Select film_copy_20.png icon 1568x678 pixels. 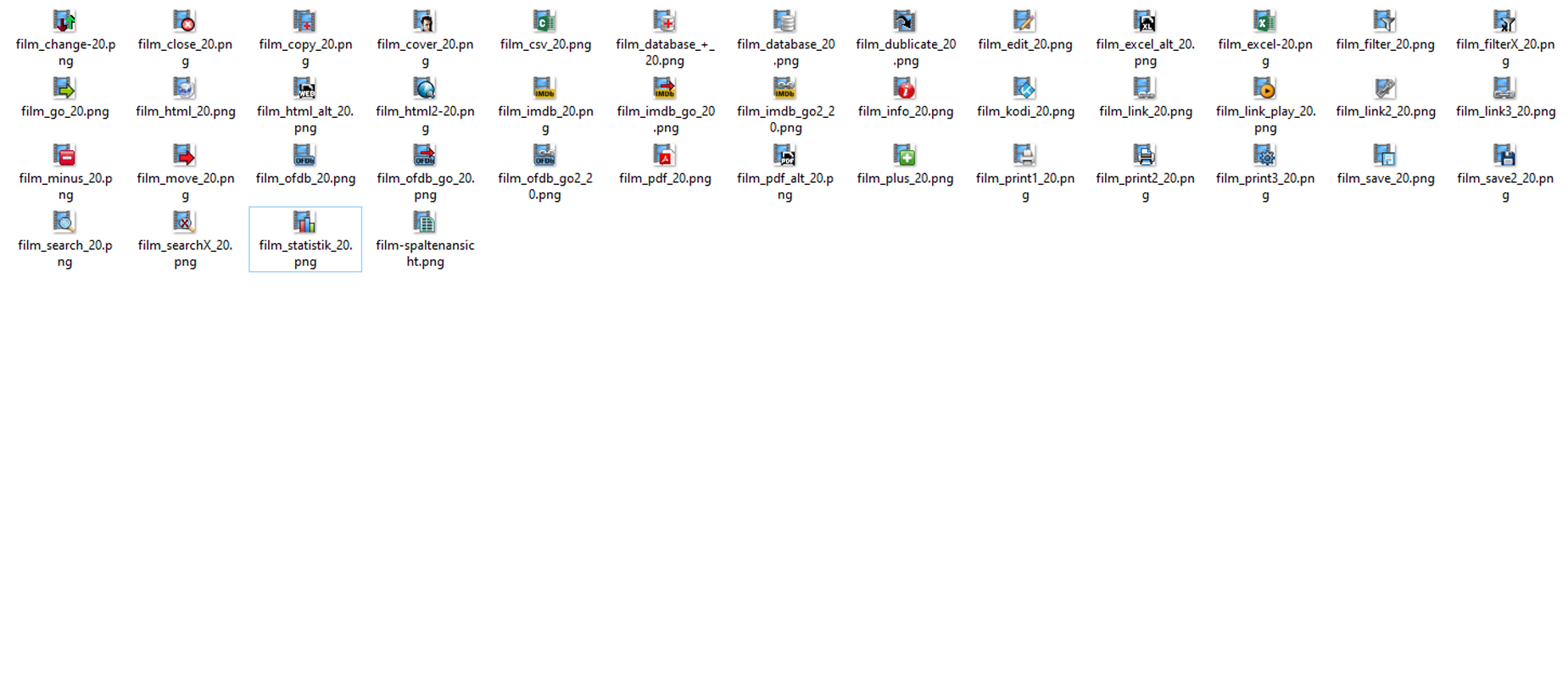[304, 20]
